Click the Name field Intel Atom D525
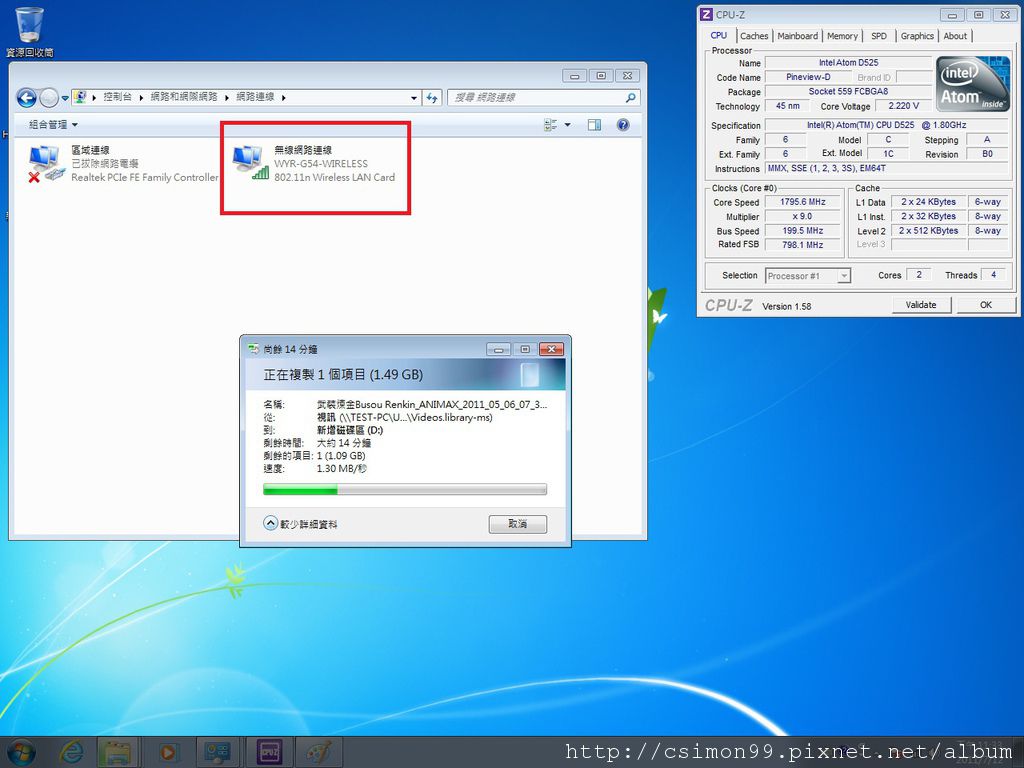 tap(848, 63)
